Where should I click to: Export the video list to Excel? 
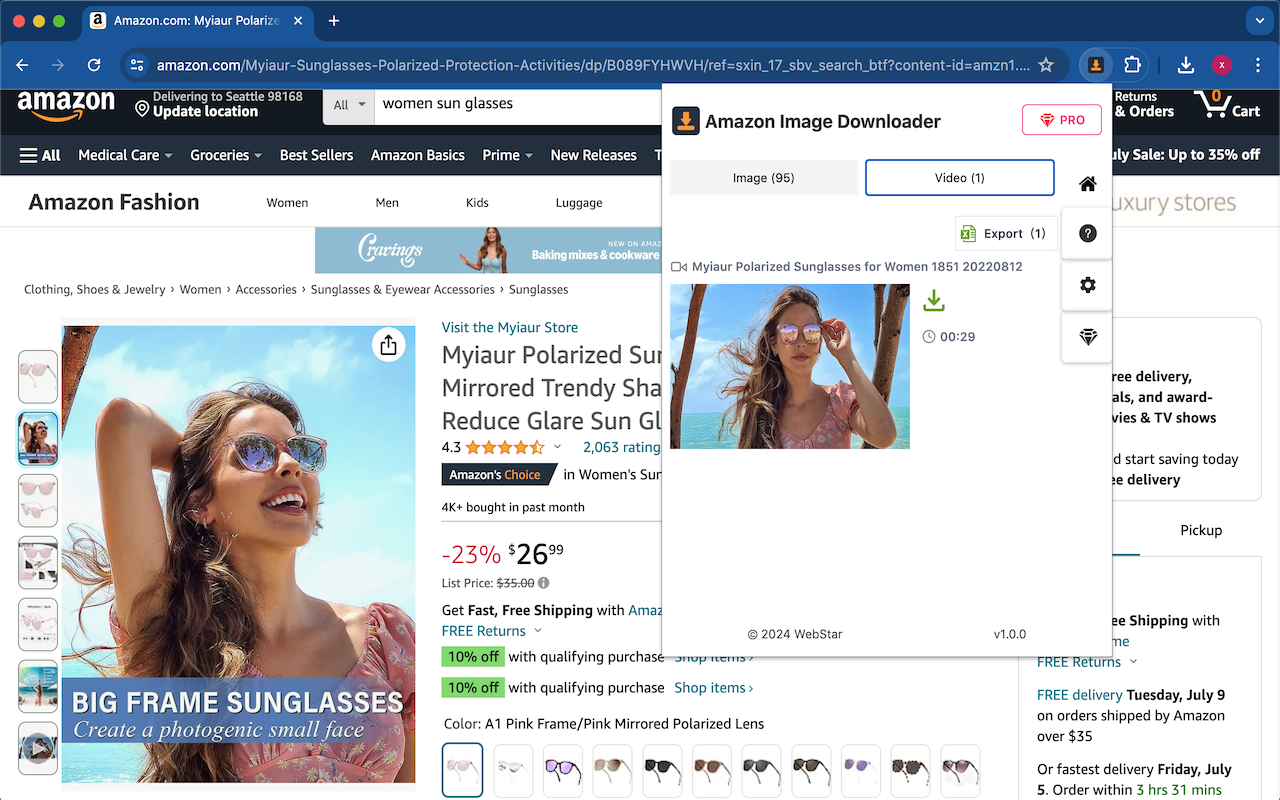coord(1006,233)
